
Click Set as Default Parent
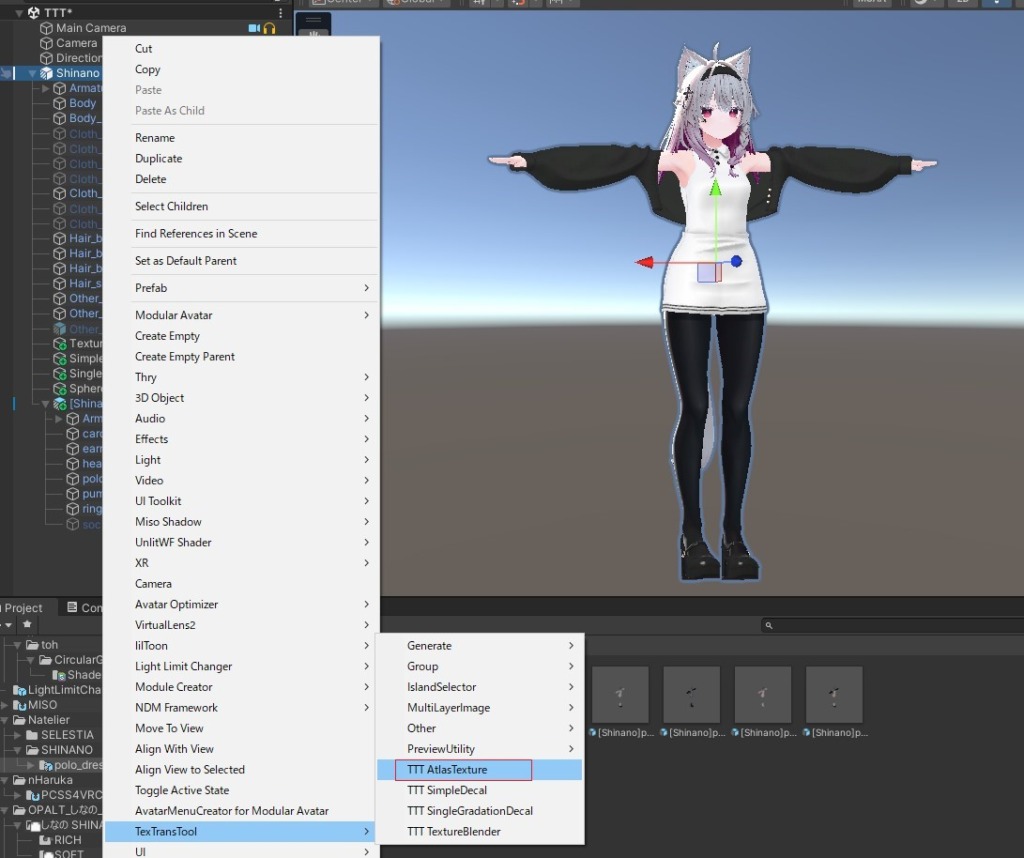pyautogui.click(x=242, y=261)
